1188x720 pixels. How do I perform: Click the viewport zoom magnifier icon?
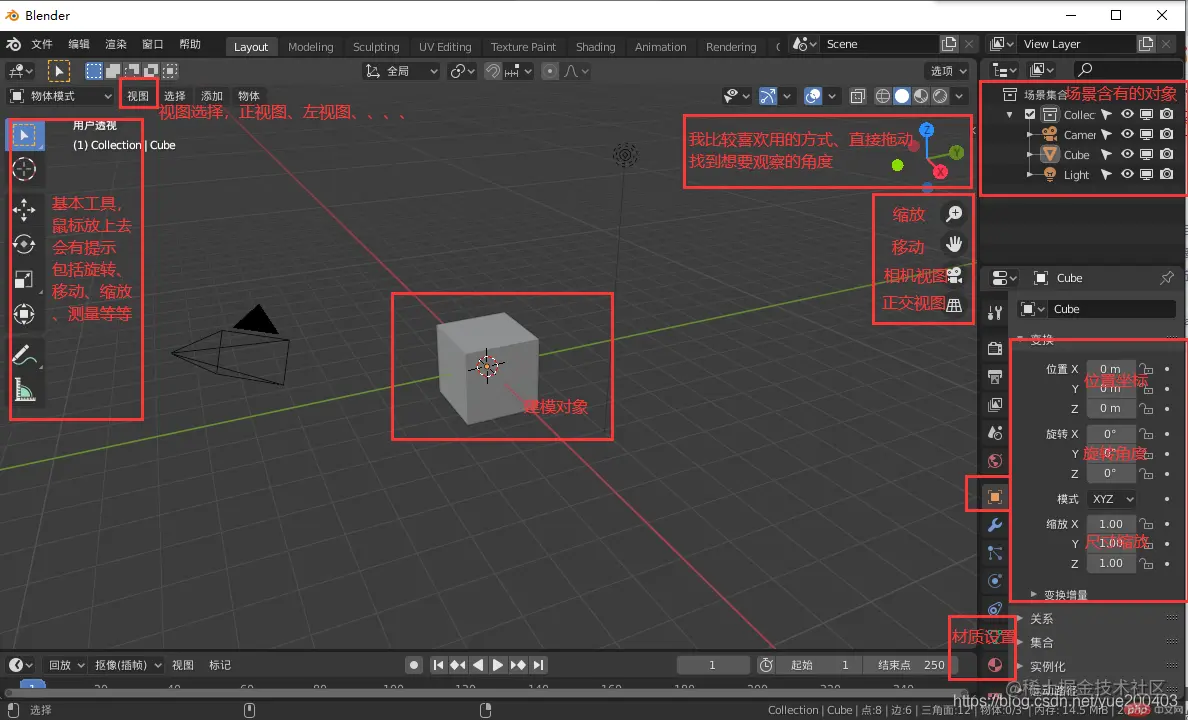(x=954, y=214)
